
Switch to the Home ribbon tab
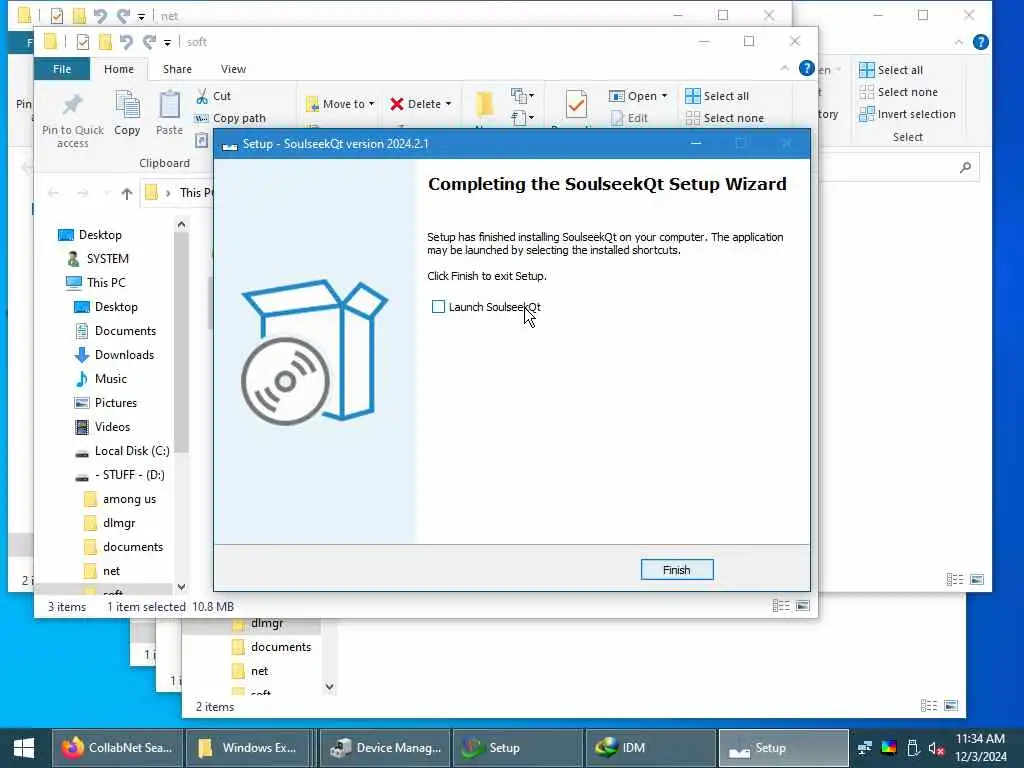[x=118, y=69]
